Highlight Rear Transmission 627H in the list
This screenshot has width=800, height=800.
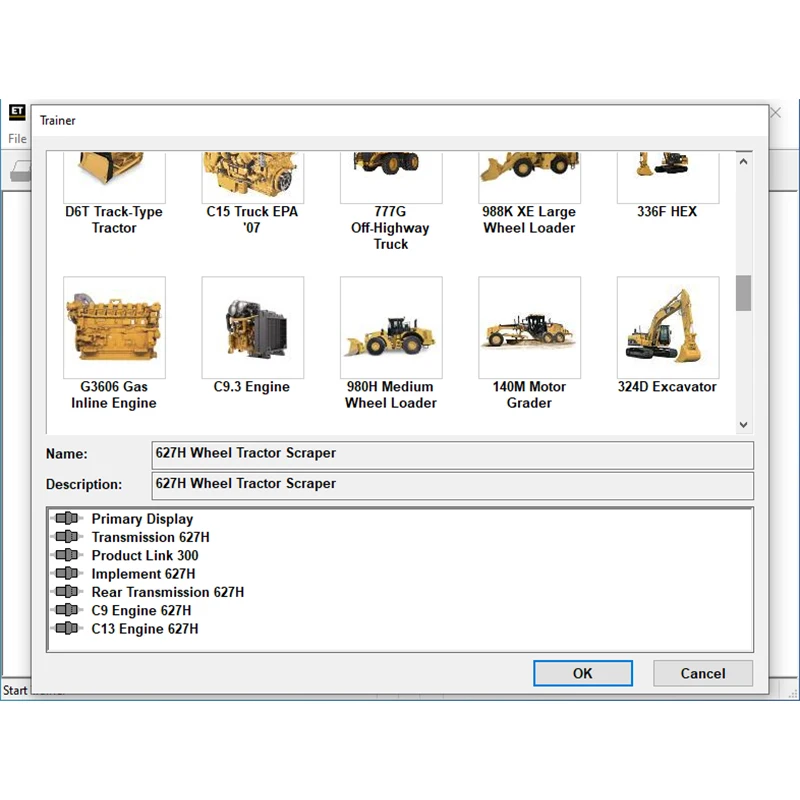tap(168, 592)
